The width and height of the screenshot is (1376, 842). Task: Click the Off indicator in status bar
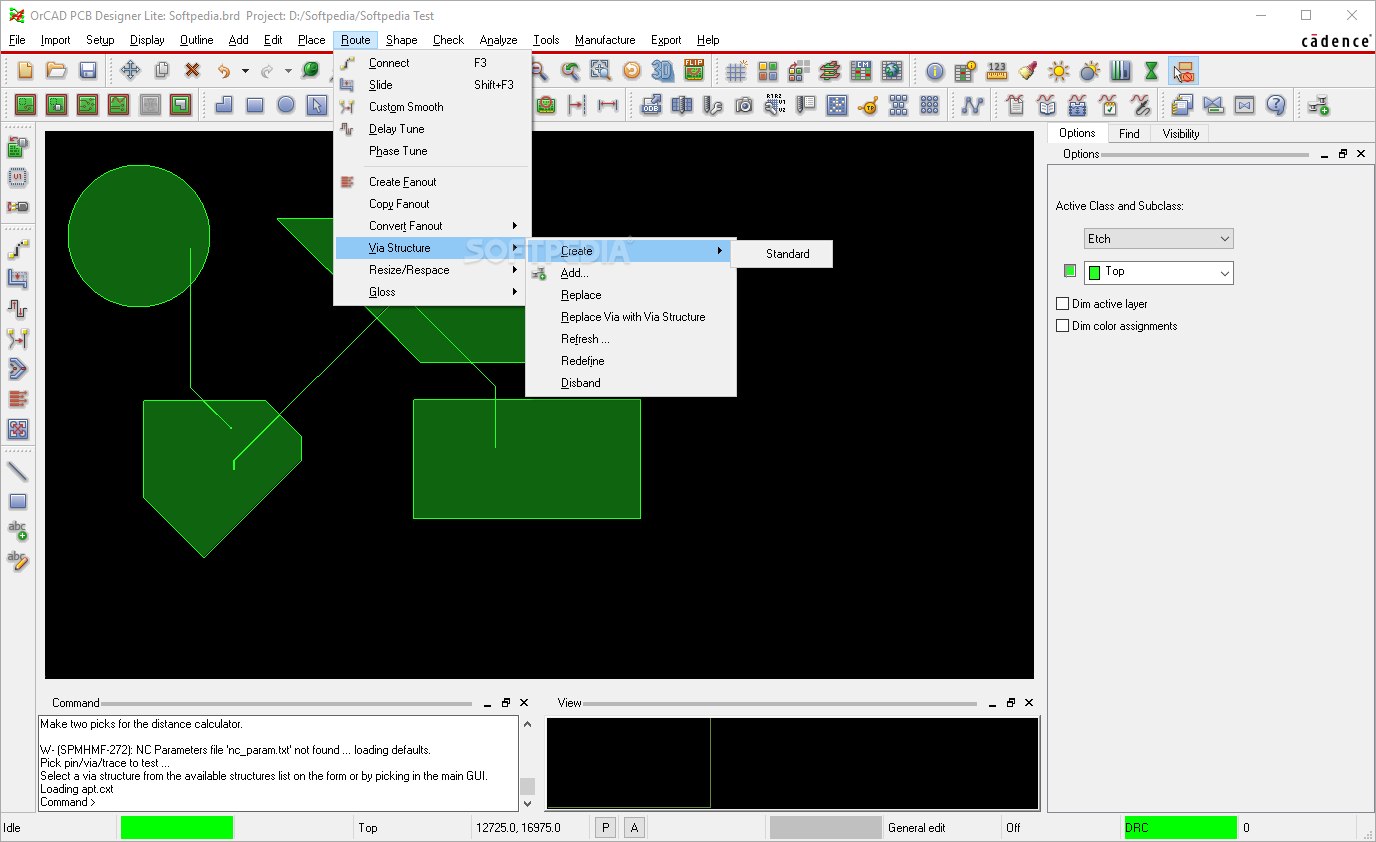[1014, 828]
